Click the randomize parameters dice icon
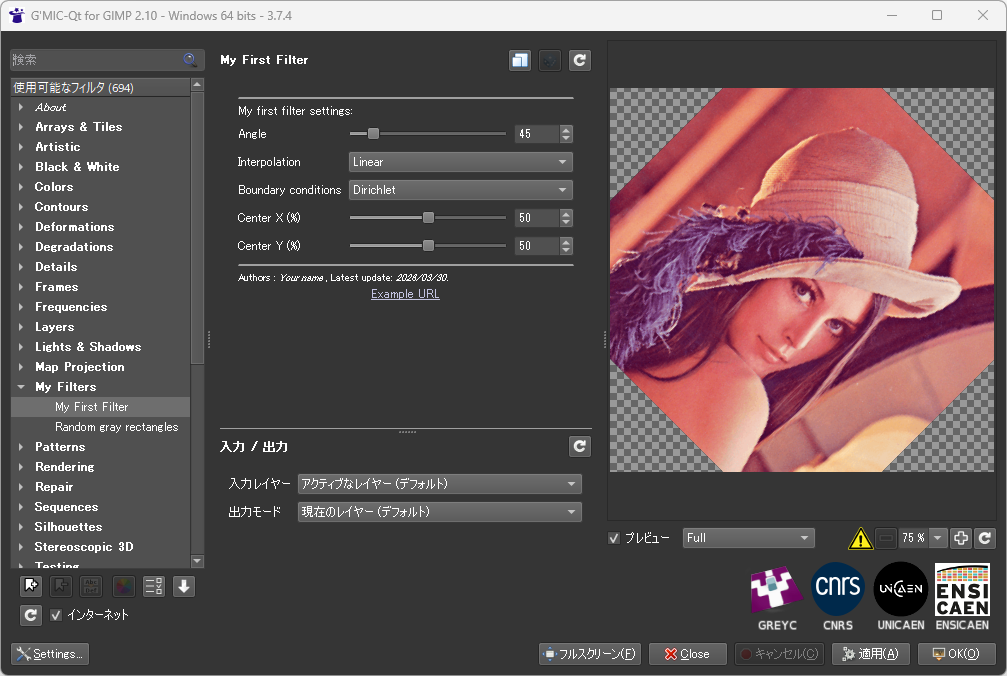1007x676 pixels. (x=550, y=60)
